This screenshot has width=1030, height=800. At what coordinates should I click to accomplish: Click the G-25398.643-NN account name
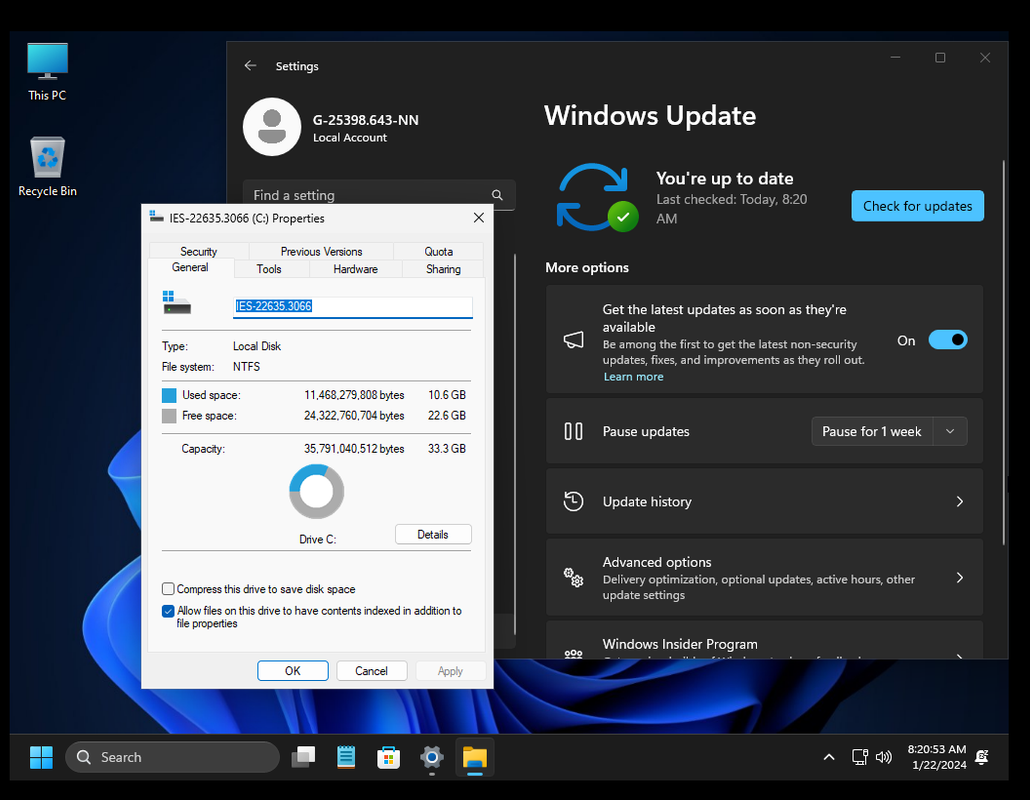click(x=365, y=120)
